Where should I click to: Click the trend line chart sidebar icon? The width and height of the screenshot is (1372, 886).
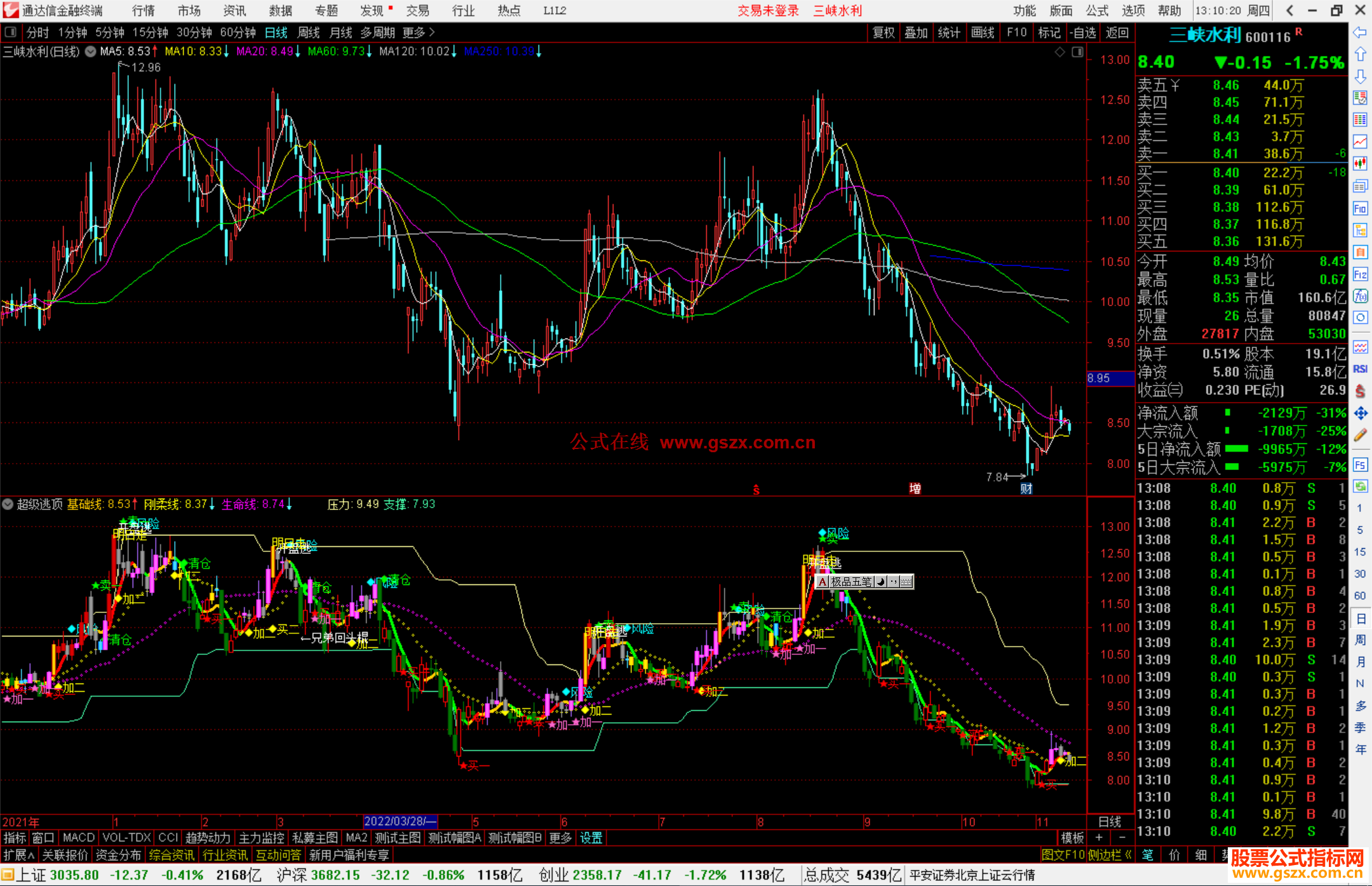tap(1360, 142)
